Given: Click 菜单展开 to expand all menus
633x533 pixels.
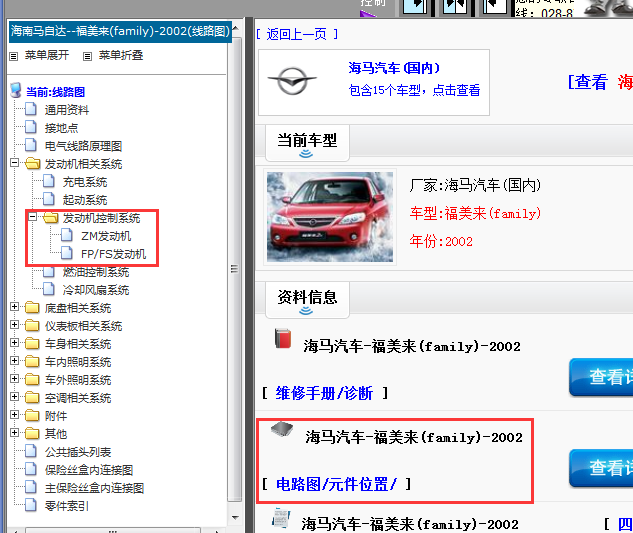Looking at the screenshot, I should tap(47, 55).
